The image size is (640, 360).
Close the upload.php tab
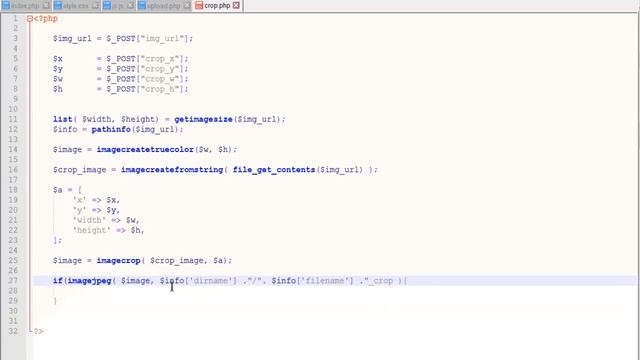click(187, 6)
